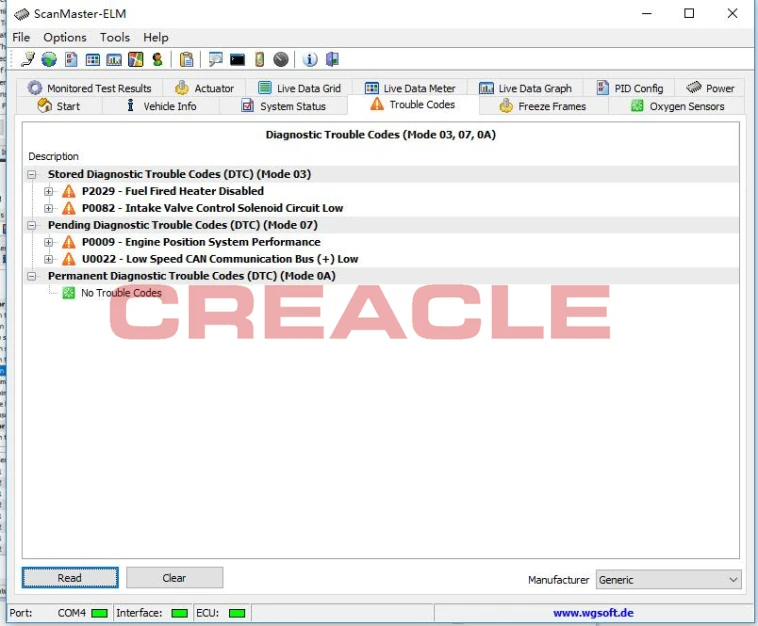758x626 pixels.
Task: Click the exit door toolbar icon
Action: pyautogui.click(x=332, y=59)
